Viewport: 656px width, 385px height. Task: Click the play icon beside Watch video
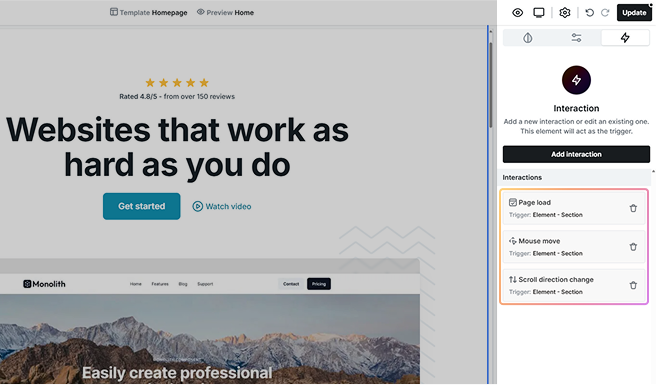click(197, 206)
